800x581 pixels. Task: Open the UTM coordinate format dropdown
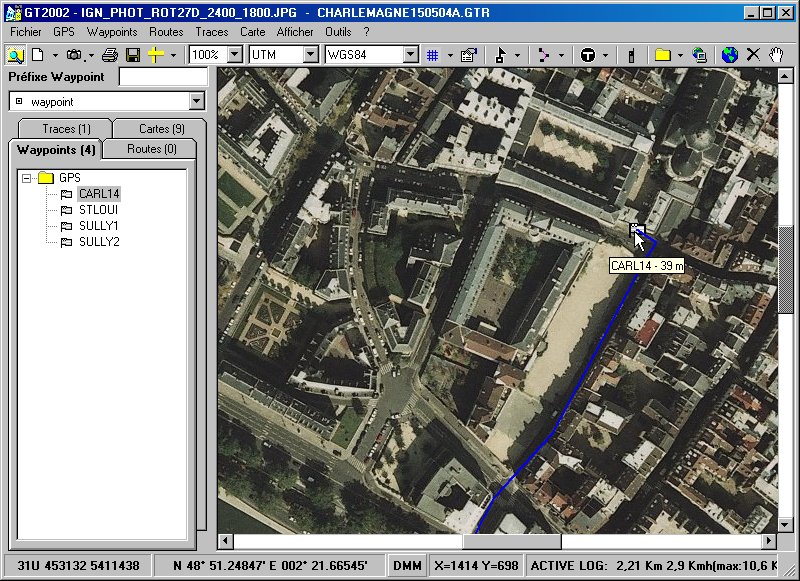tap(310, 55)
